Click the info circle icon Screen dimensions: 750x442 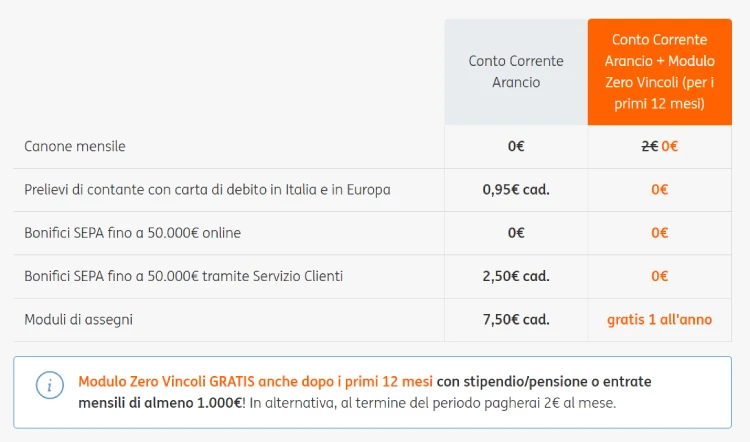pyautogui.click(x=49, y=385)
